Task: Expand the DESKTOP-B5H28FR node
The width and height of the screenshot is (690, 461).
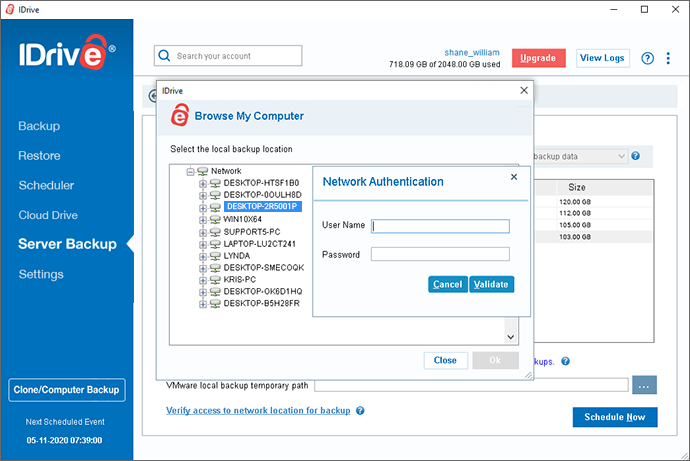Action: [x=203, y=304]
